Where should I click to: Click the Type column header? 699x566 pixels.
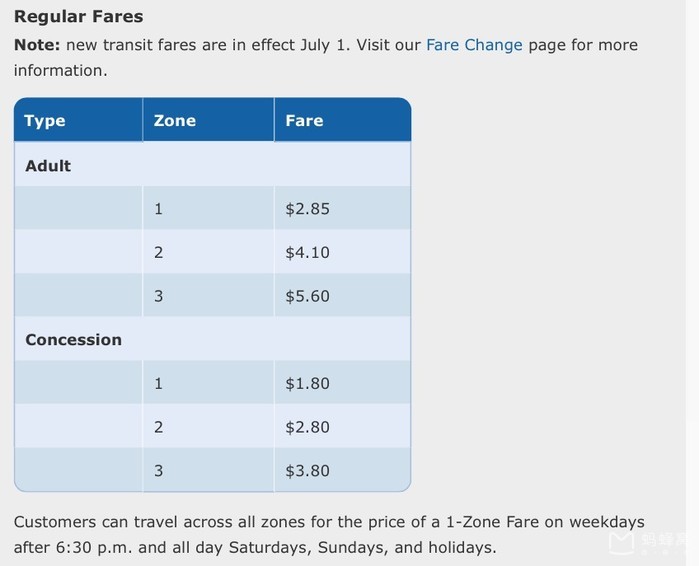45,121
